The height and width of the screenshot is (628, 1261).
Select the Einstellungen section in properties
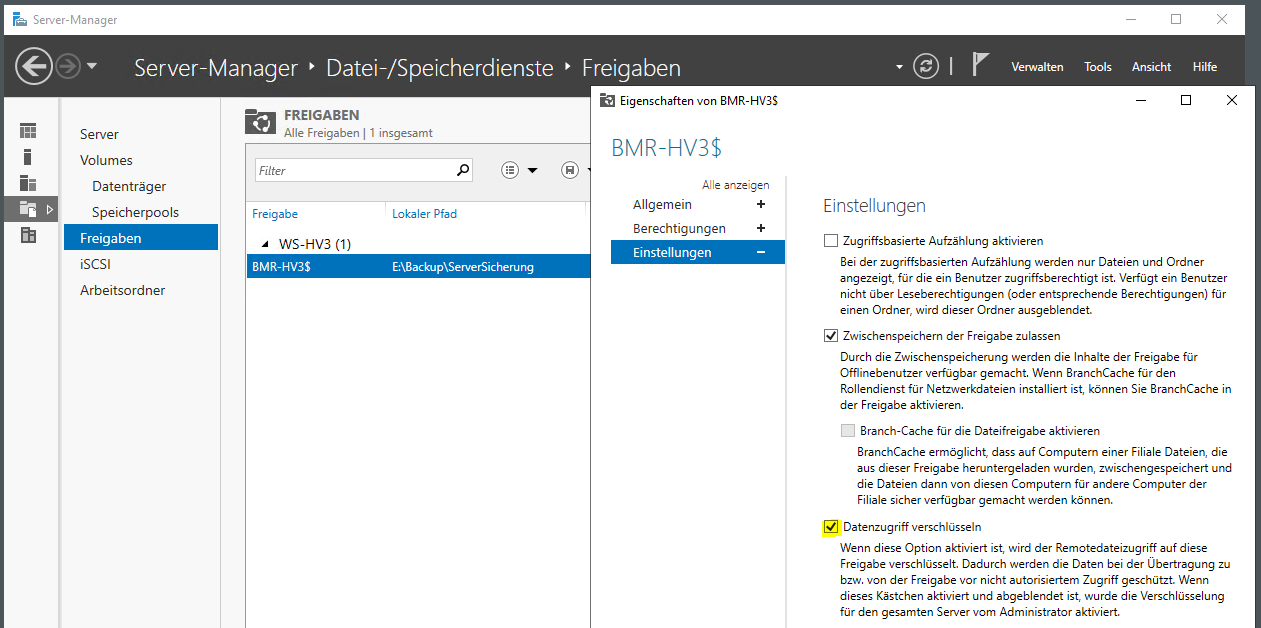coord(698,252)
